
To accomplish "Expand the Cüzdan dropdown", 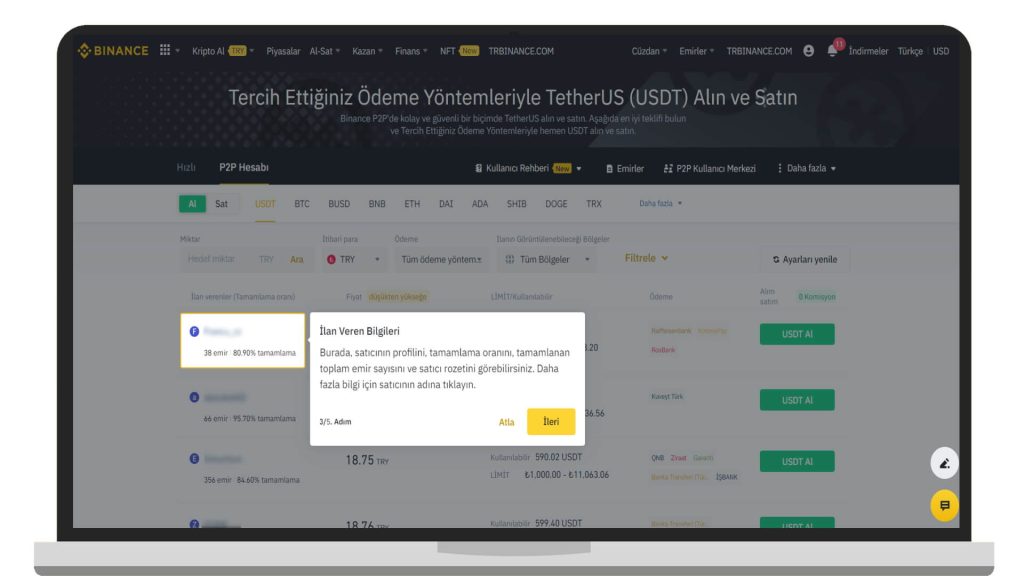I will pyautogui.click(x=649, y=51).
